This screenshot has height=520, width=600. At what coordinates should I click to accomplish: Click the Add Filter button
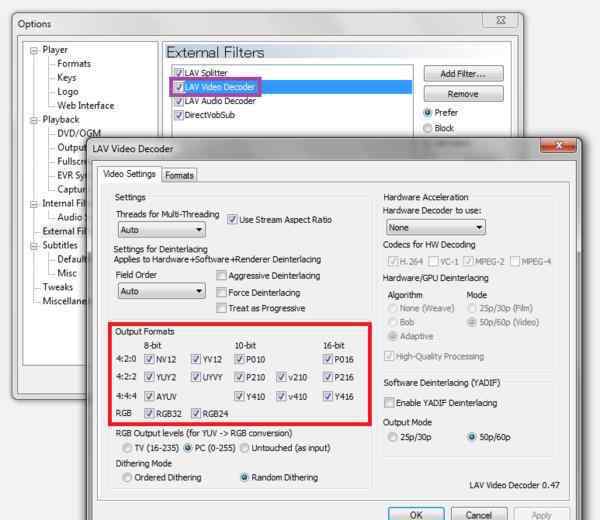click(463, 74)
